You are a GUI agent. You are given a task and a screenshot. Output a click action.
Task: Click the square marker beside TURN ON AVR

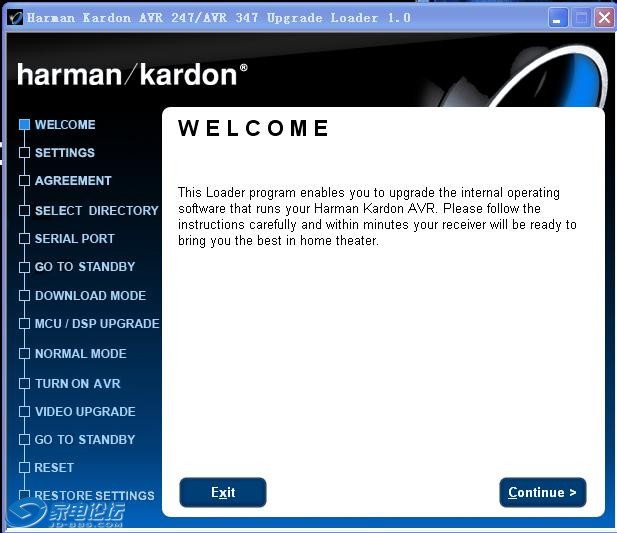24,383
